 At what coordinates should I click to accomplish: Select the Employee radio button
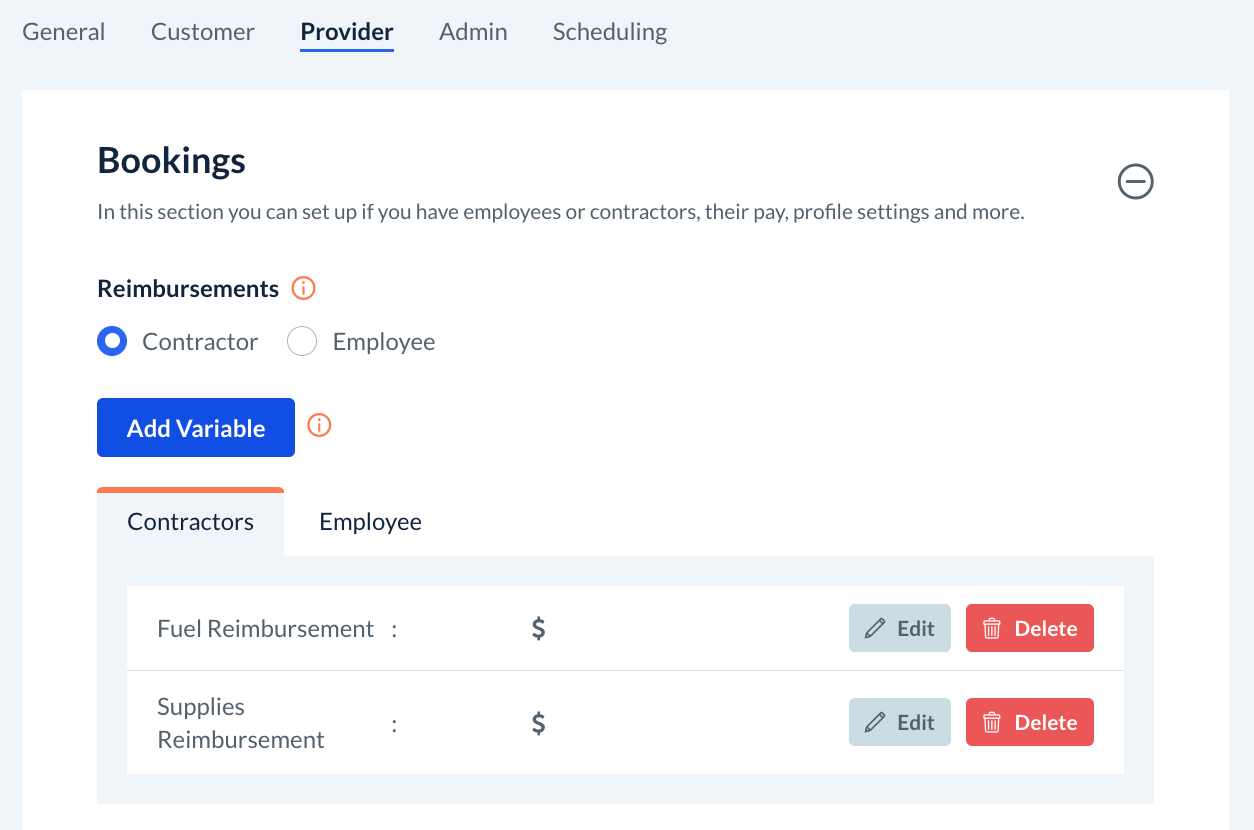pos(302,342)
